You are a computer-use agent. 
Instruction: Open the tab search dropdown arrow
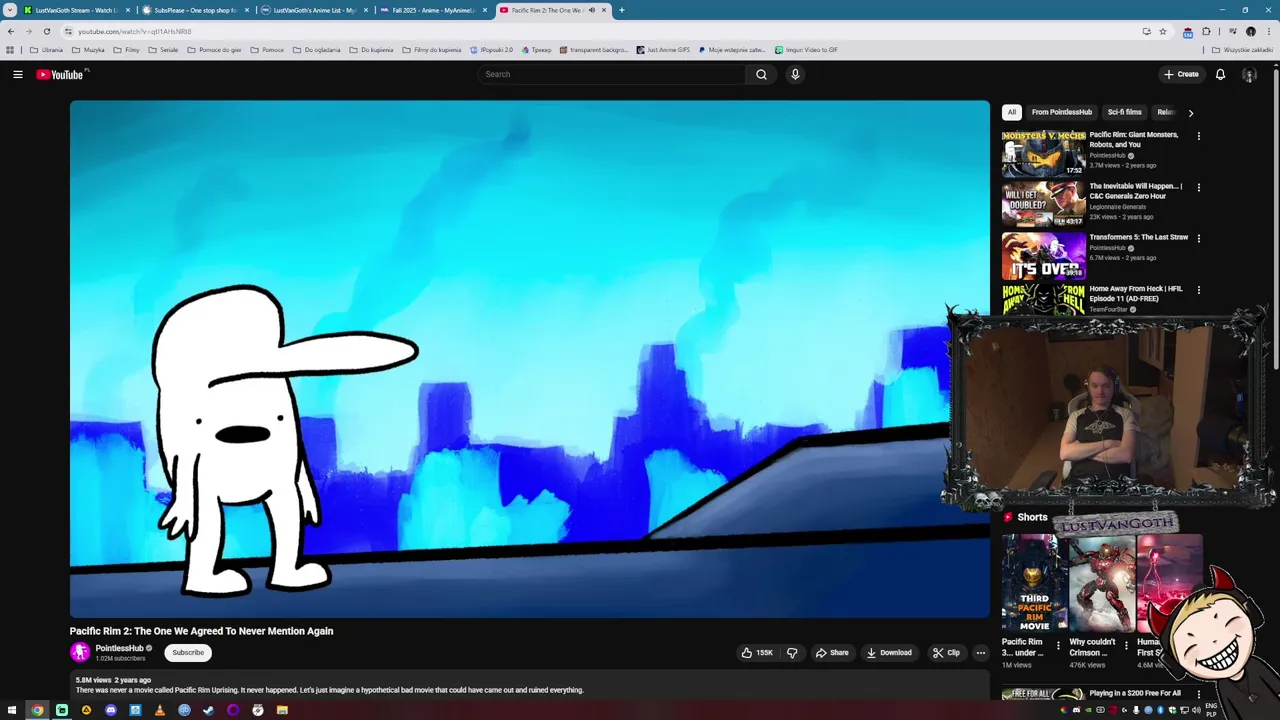[x=10, y=10]
